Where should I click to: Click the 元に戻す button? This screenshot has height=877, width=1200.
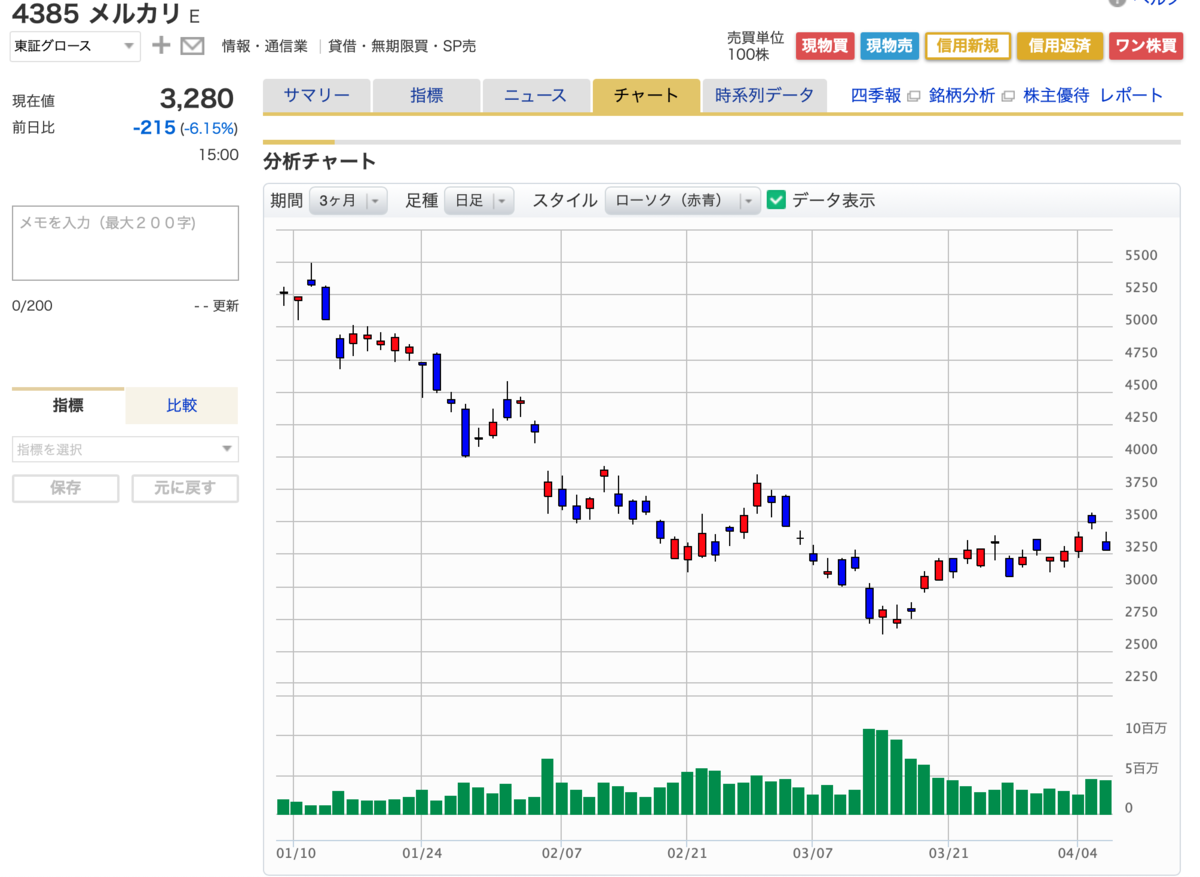[x=185, y=488]
